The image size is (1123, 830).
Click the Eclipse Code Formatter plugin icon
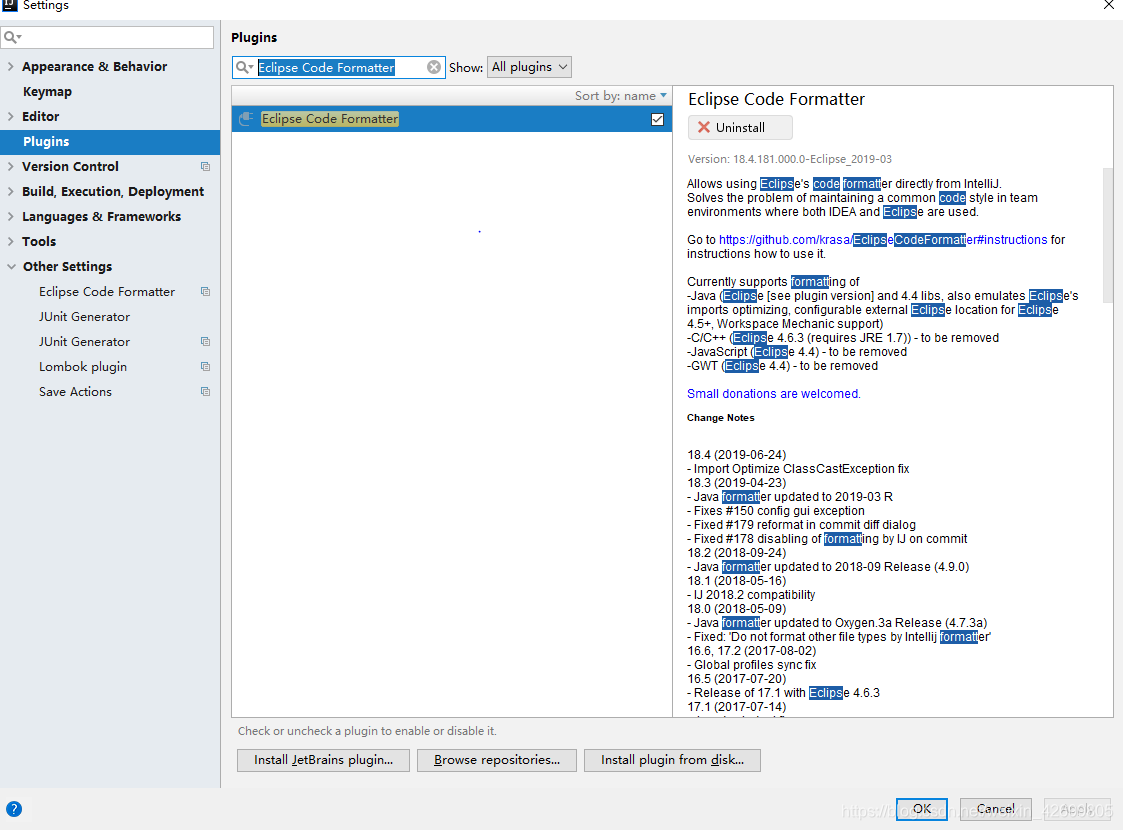tap(246, 119)
